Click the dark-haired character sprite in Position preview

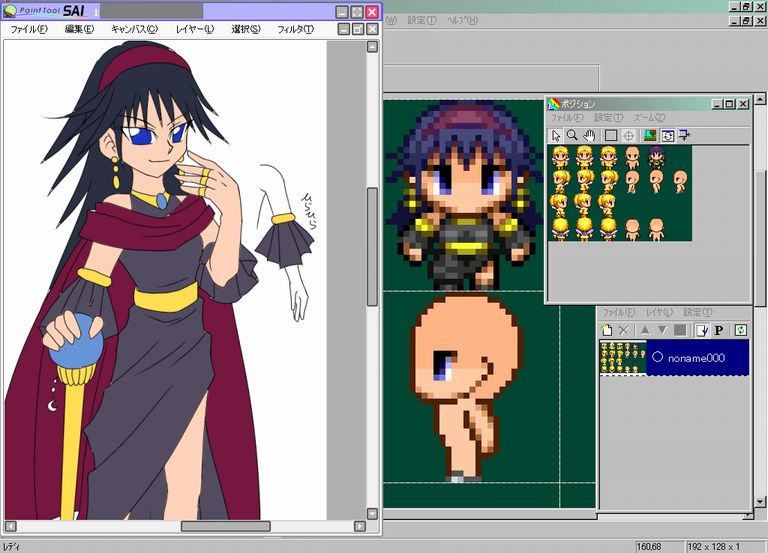(x=656, y=157)
